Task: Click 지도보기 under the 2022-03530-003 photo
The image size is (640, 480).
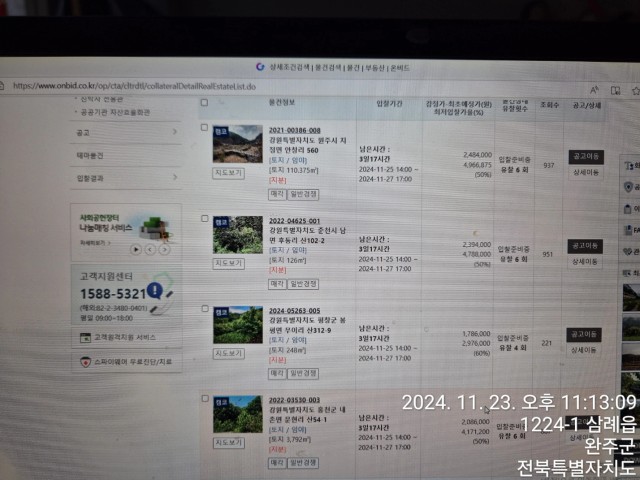Action: click(x=229, y=442)
